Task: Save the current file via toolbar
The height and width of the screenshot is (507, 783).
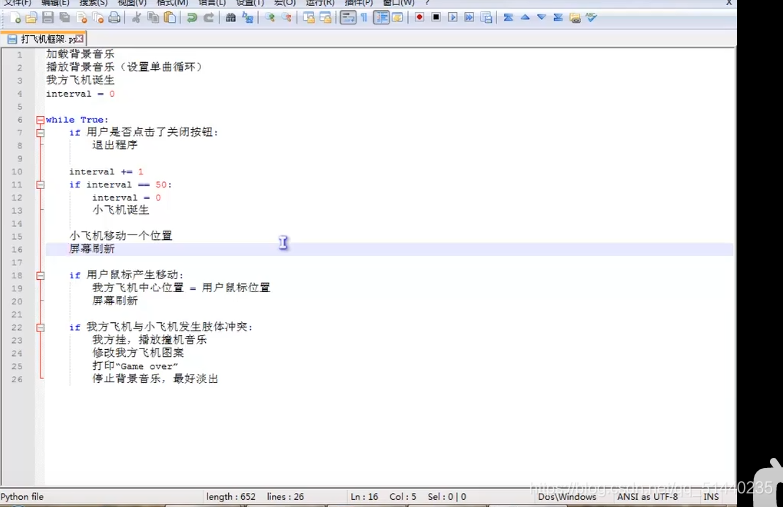Action: [x=48, y=18]
